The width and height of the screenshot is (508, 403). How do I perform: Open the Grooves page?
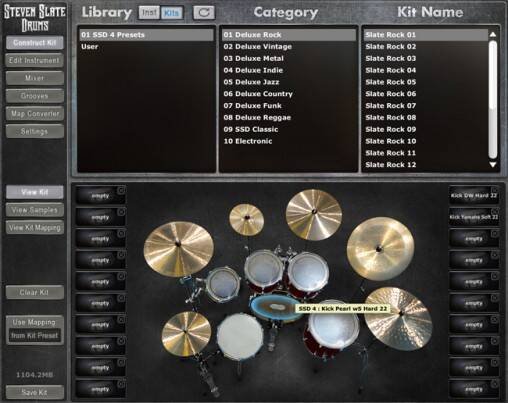[35, 96]
